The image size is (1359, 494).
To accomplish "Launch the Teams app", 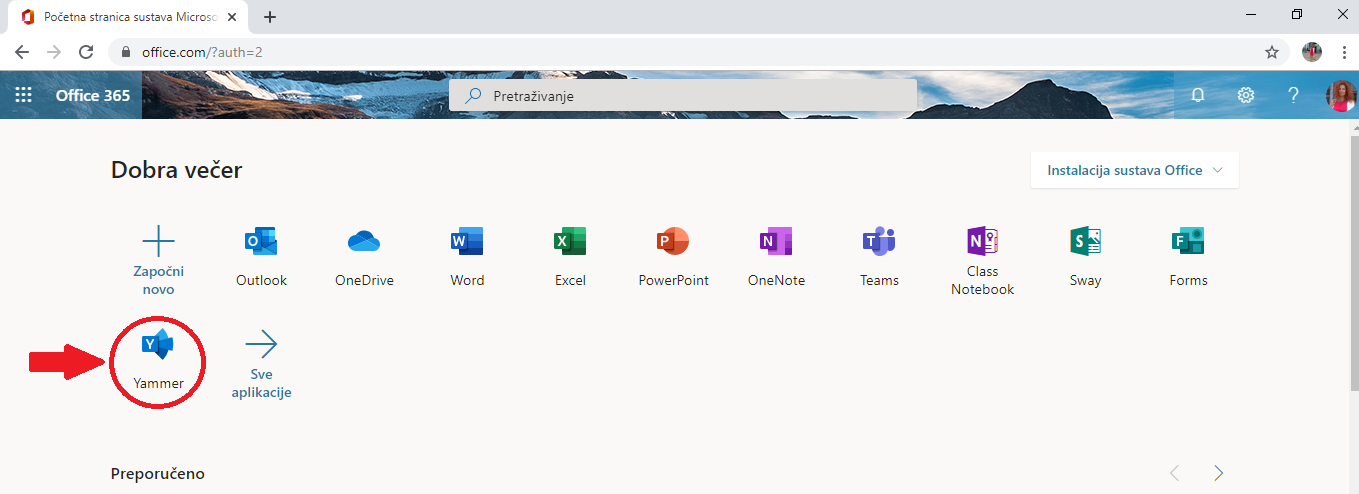I will point(879,242).
